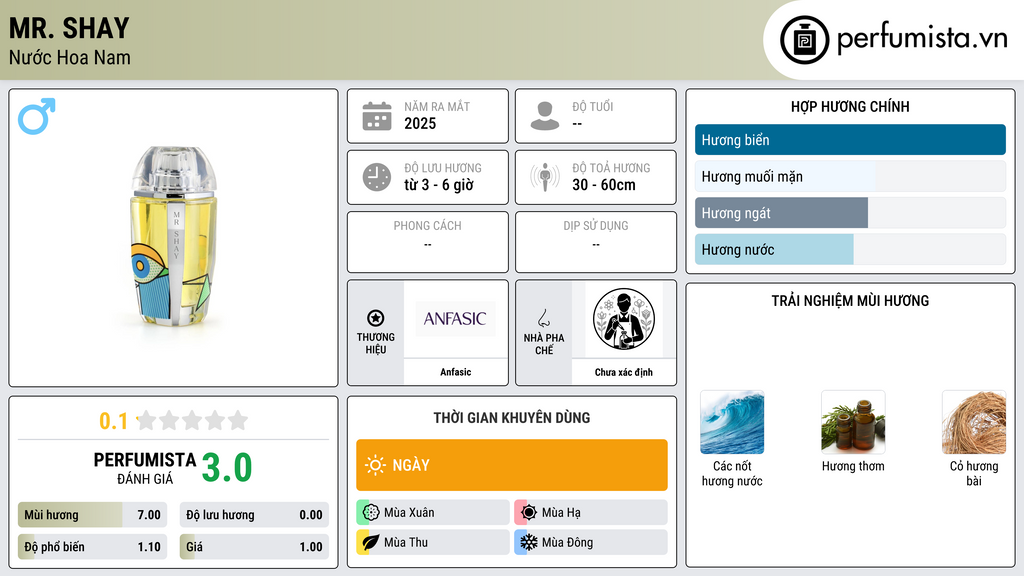Select the Mùa Thu season tag
1024x576 pixels.
(x=433, y=542)
